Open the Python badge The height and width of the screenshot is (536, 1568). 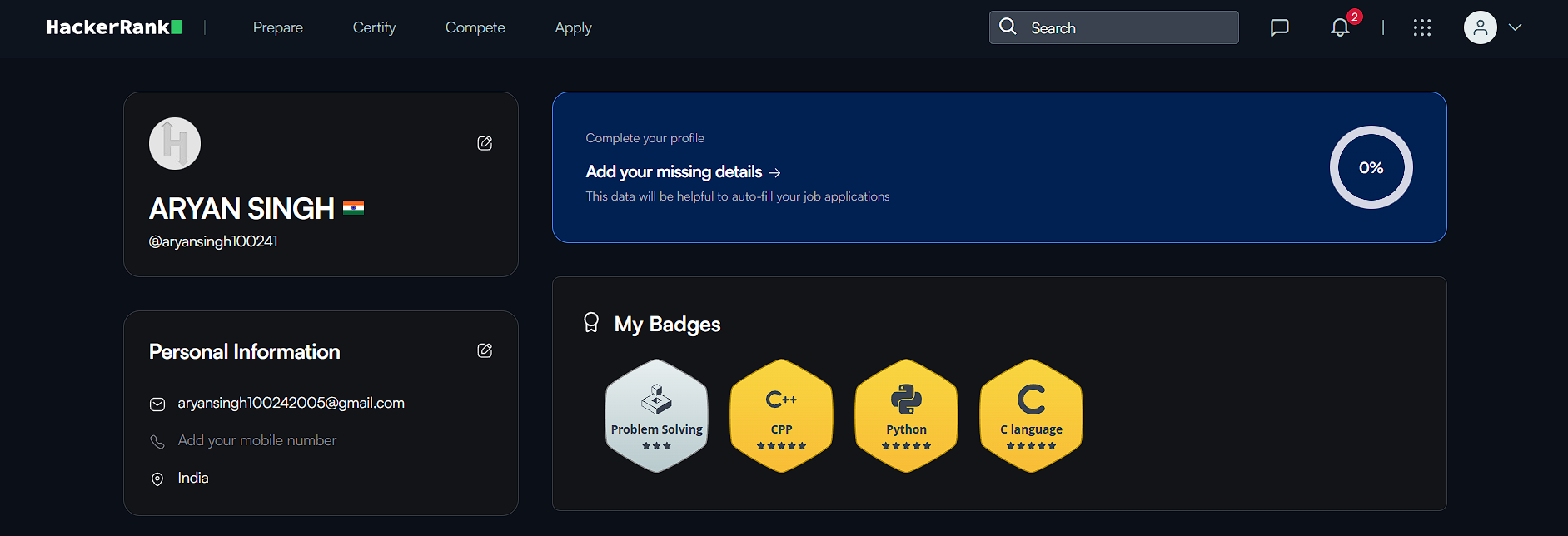click(906, 415)
